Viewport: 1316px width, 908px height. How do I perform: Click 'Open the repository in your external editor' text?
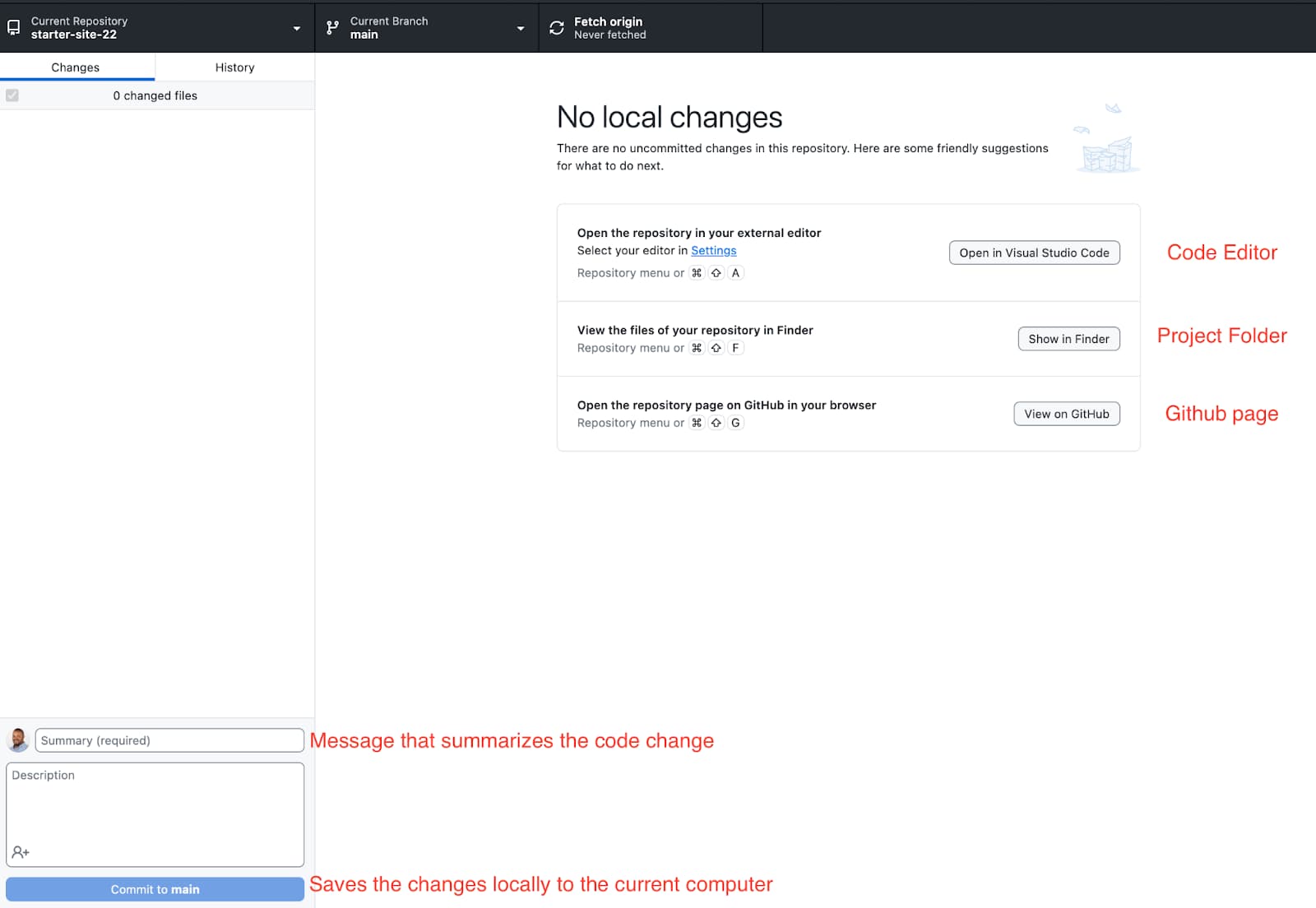click(699, 233)
